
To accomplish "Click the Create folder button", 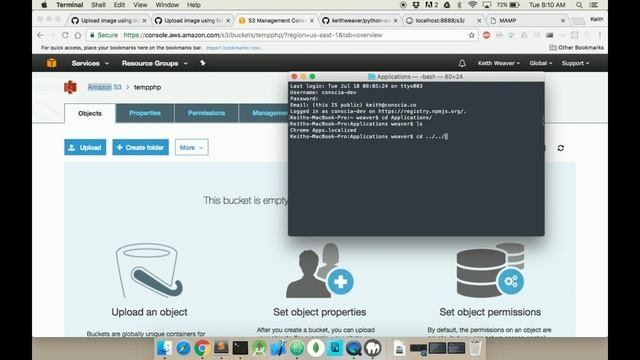I will click(140, 147).
